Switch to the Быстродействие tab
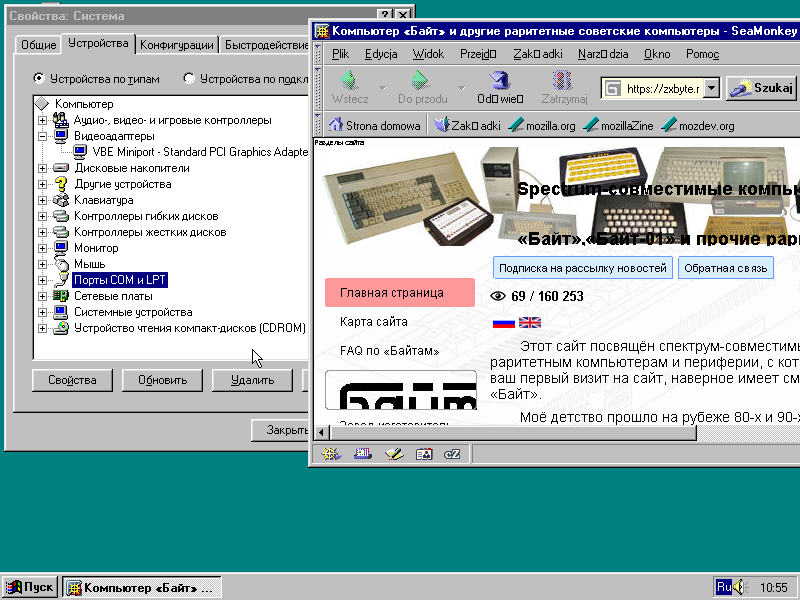The width and height of the screenshot is (800, 600). coord(266,45)
